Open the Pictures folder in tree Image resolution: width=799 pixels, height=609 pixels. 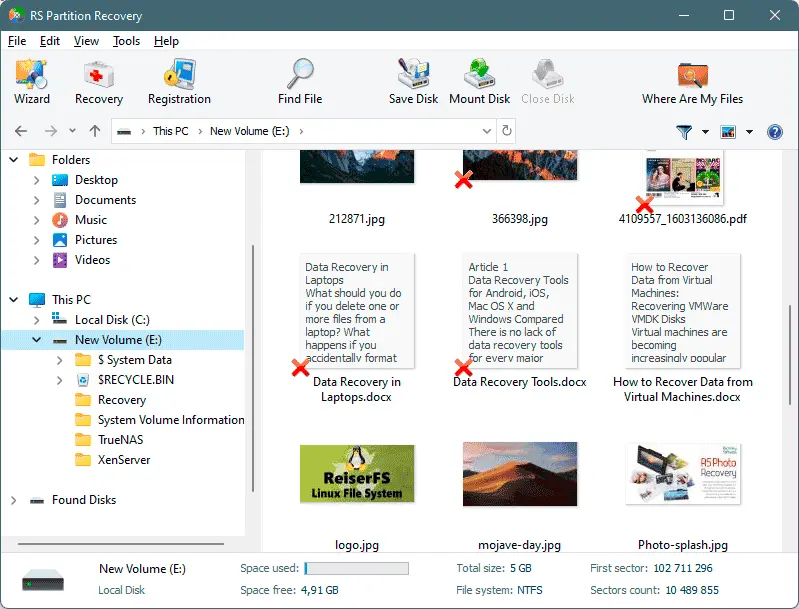(96, 240)
